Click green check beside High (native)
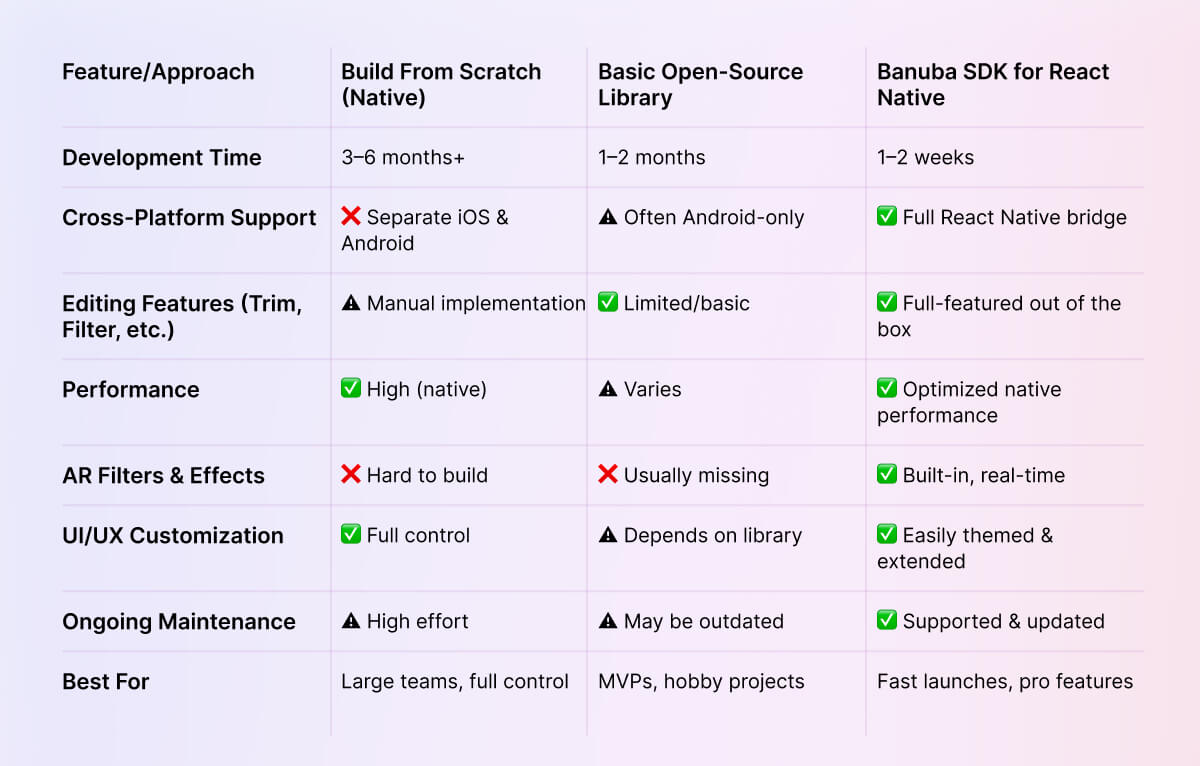1200x766 pixels. coord(351,389)
